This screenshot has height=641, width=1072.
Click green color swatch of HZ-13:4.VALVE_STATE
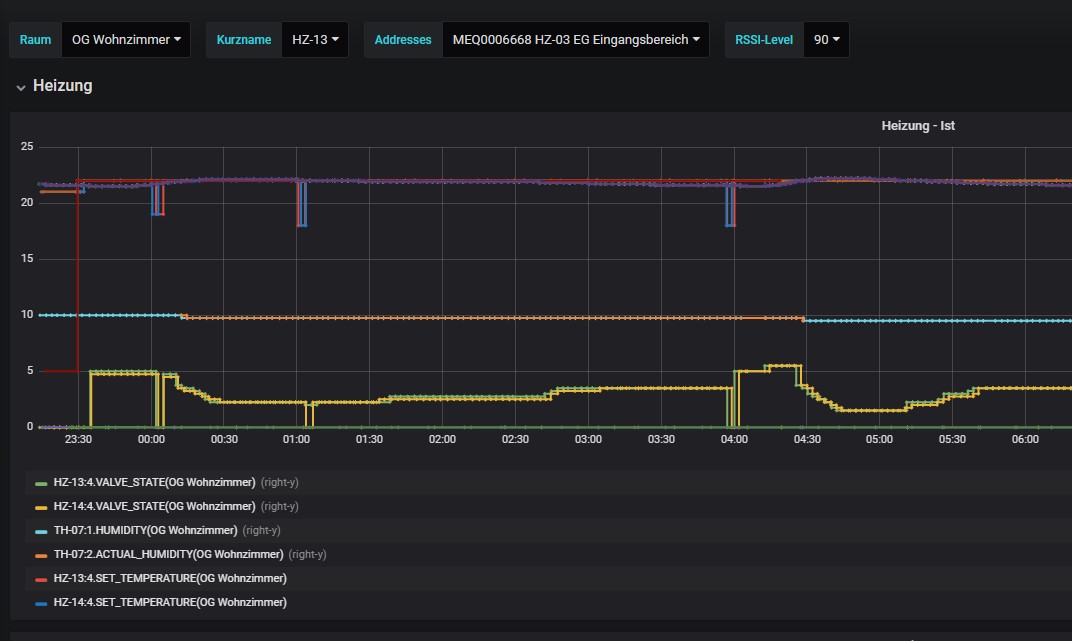point(41,483)
